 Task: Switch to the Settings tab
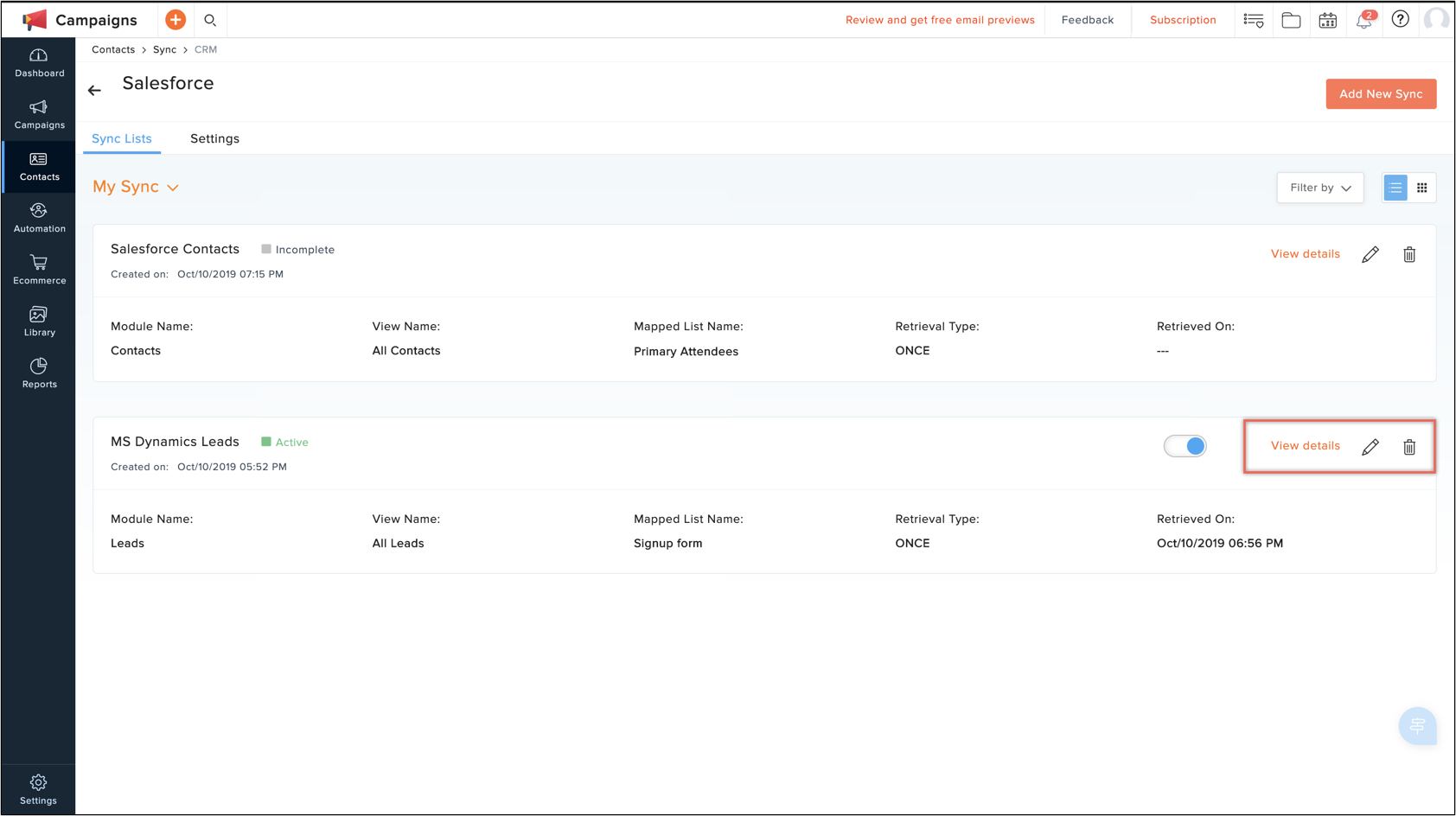pos(214,138)
